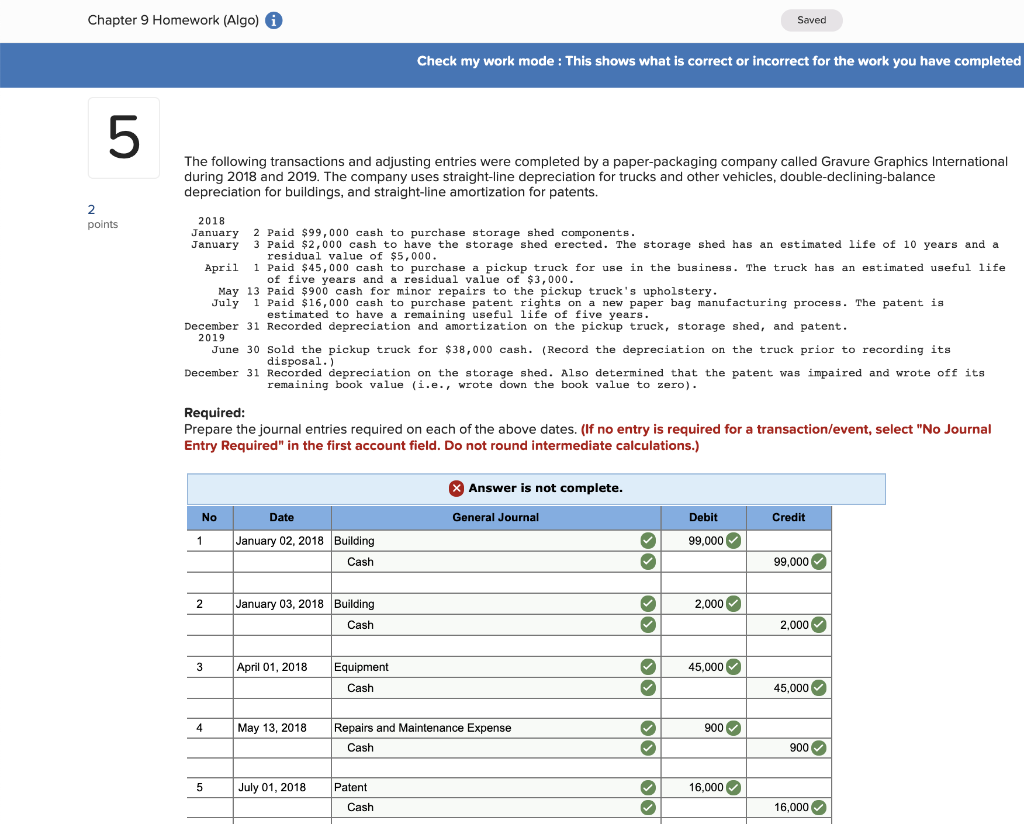1024x824 pixels.
Task: Click the 'Date' column header
Action: [282, 517]
